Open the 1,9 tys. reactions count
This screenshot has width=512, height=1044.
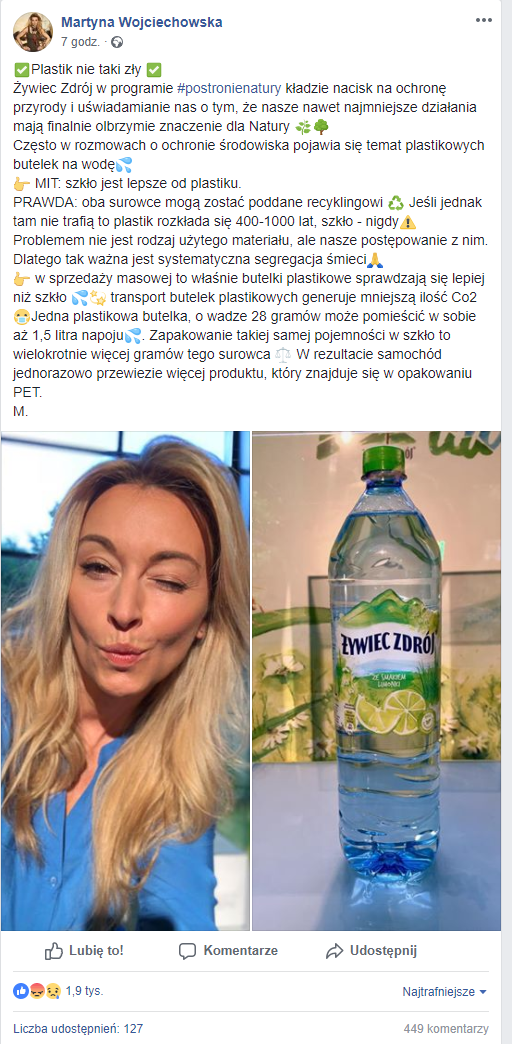[x=85, y=991]
